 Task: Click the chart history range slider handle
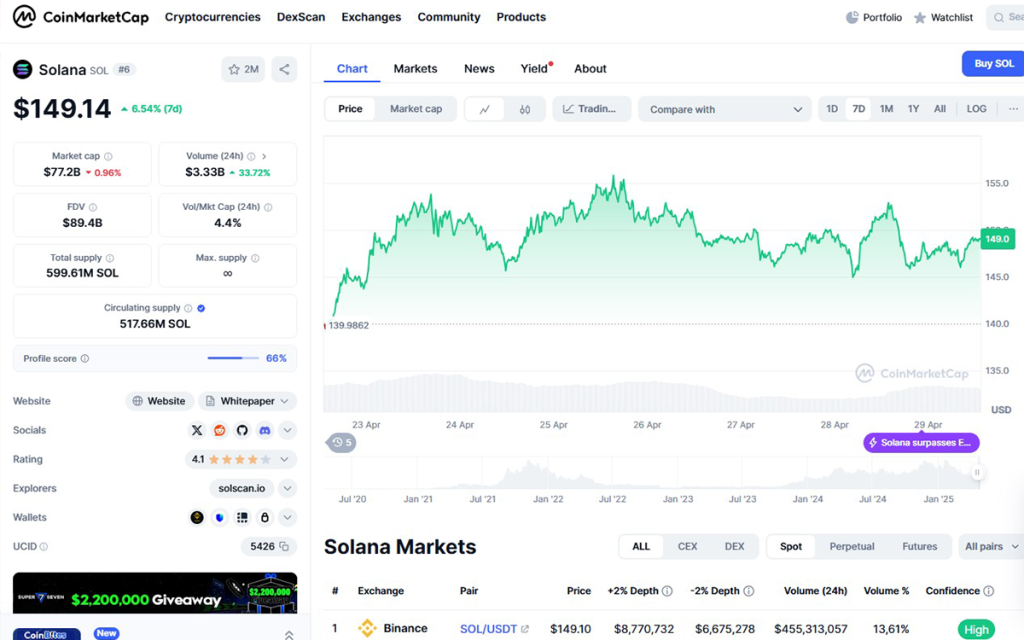point(977,472)
